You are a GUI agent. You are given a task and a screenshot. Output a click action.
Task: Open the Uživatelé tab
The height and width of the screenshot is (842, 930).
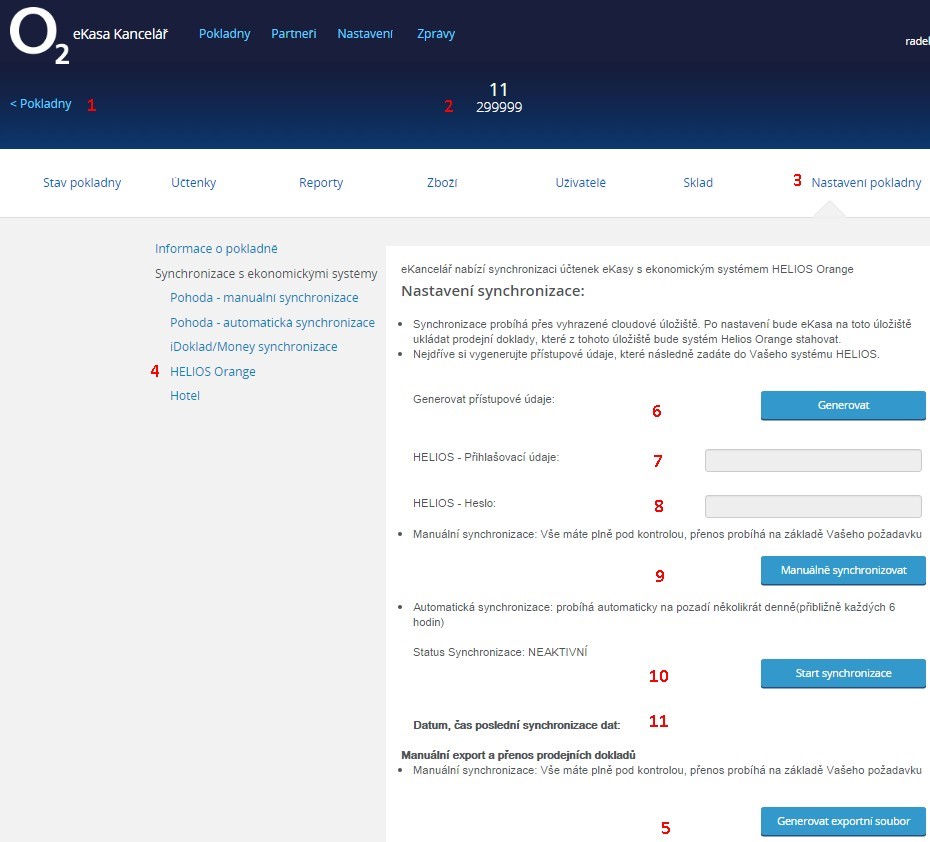(x=580, y=183)
